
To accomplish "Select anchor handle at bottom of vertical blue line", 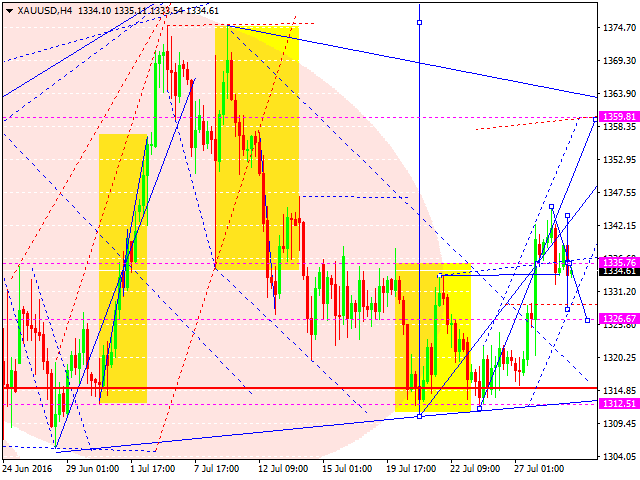I will tap(420, 416).
